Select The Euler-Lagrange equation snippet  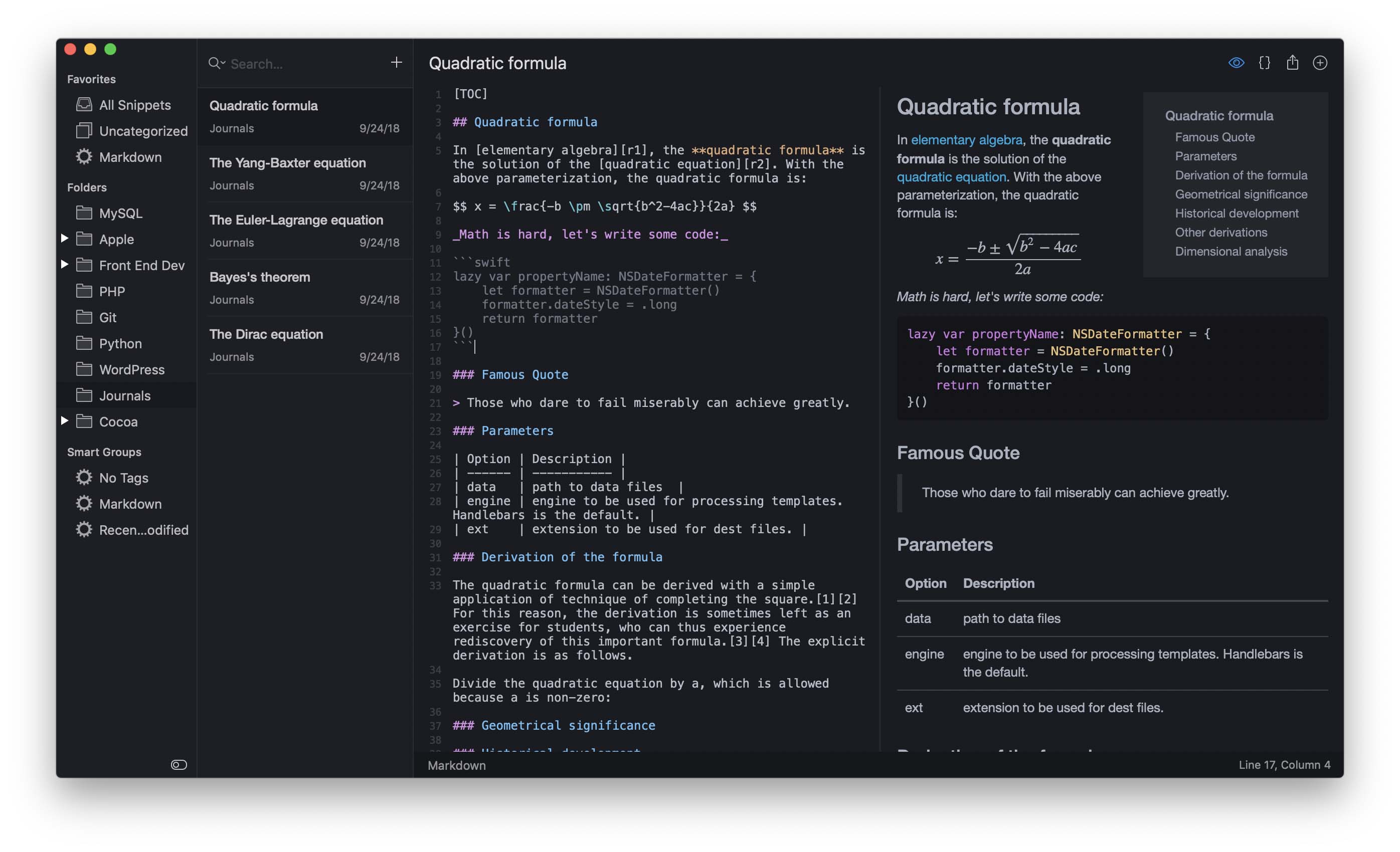tap(304, 231)
